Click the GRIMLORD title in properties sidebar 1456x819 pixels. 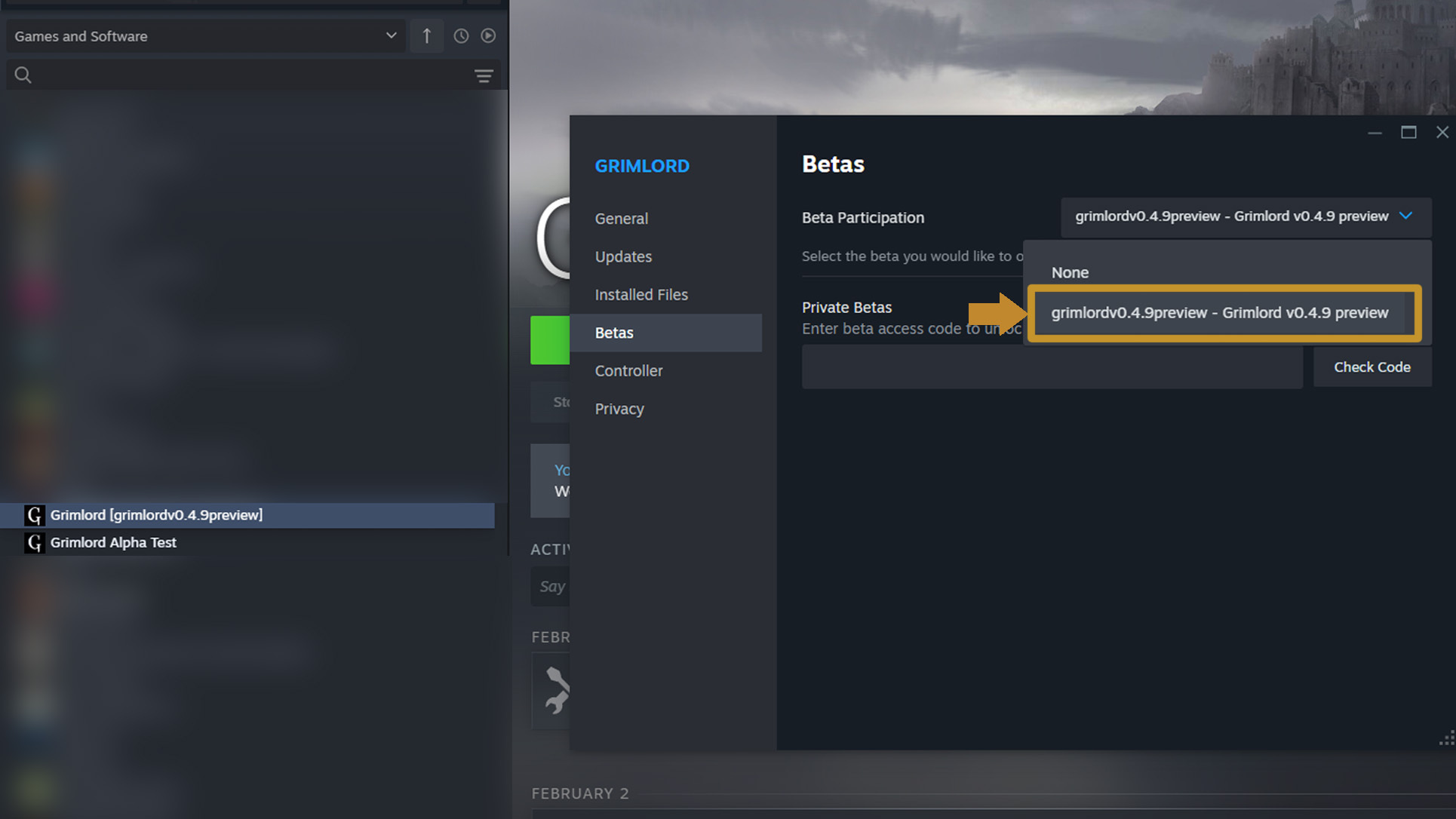click(642, 166)
